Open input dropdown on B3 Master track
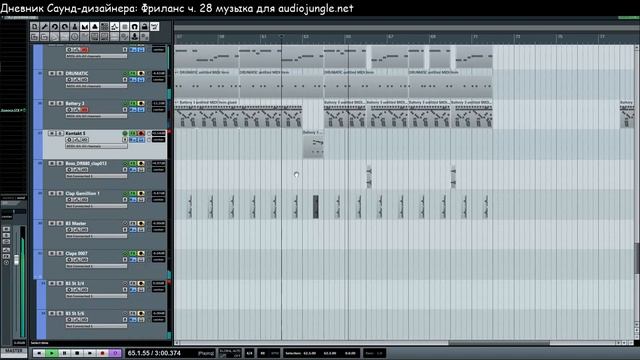This screenshot has height=360, width=640. tap(96, 236)
